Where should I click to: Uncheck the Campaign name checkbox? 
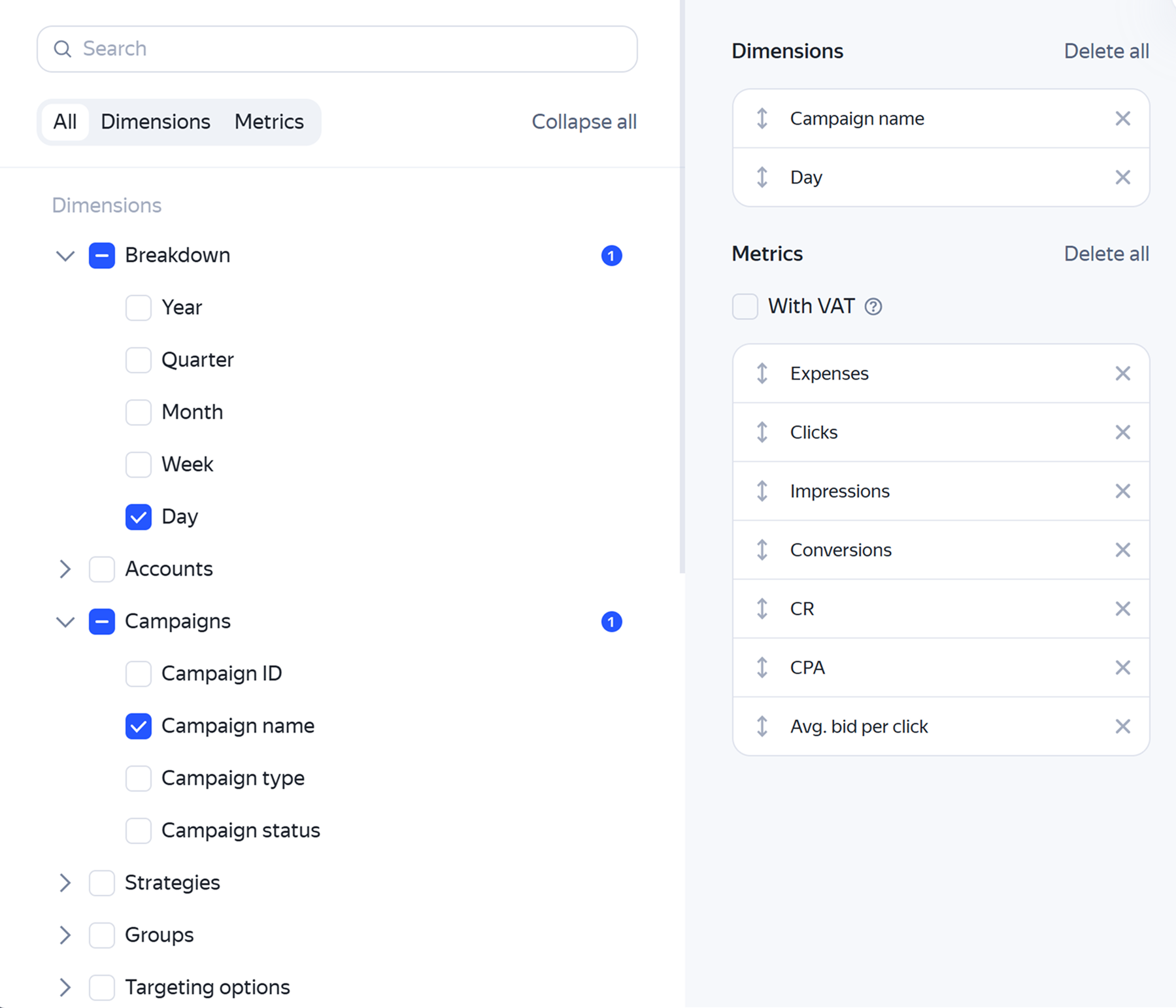139,726
